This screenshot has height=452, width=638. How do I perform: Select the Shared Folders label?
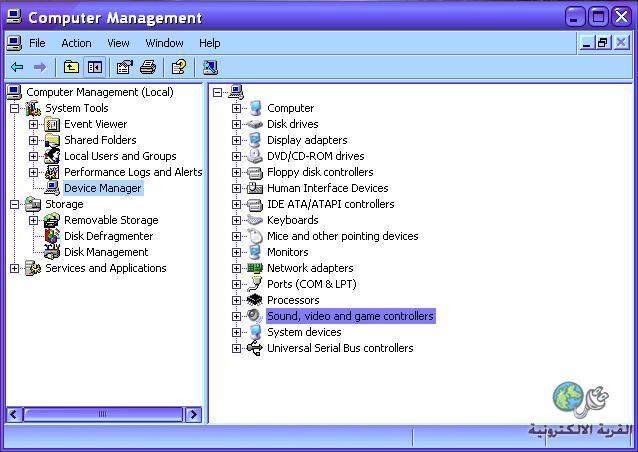(x=100, y=140)
